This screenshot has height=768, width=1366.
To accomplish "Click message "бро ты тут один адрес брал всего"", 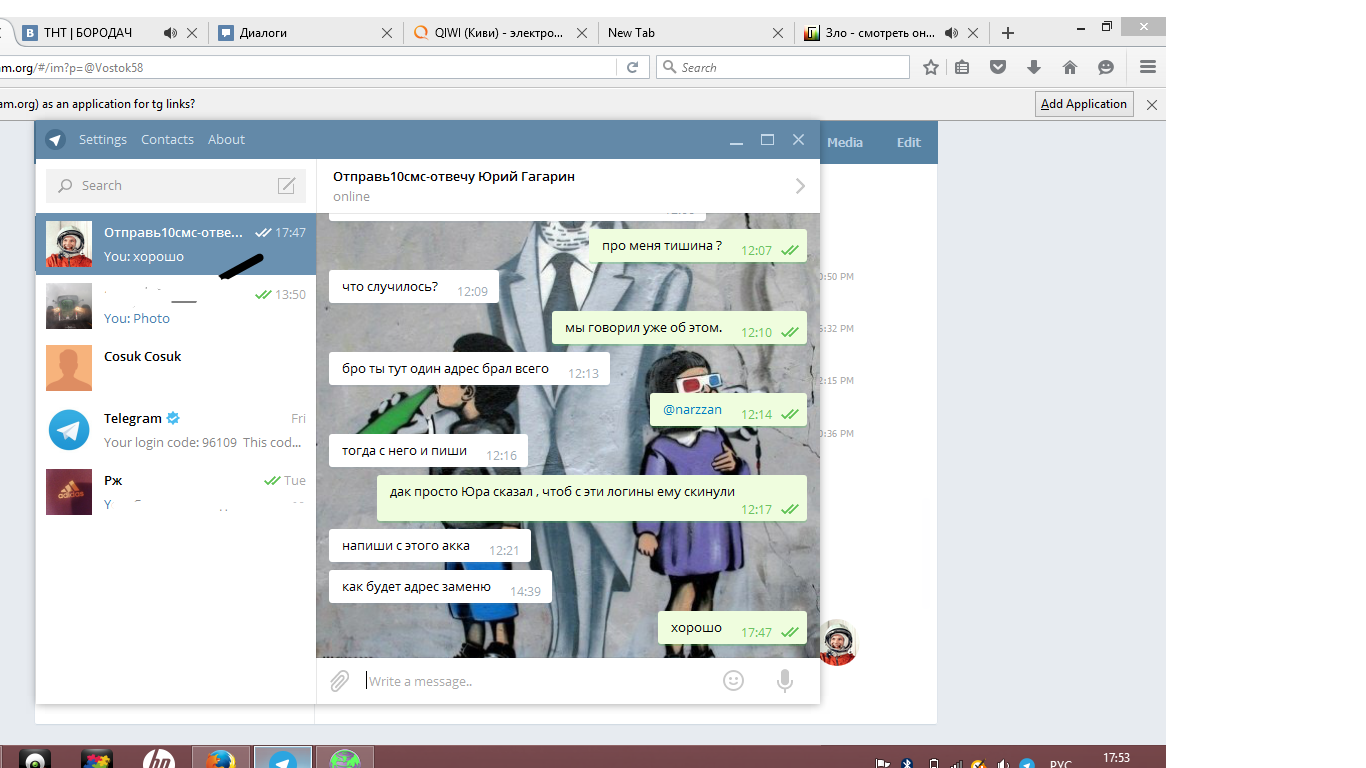I will click(x=469, y=369).
